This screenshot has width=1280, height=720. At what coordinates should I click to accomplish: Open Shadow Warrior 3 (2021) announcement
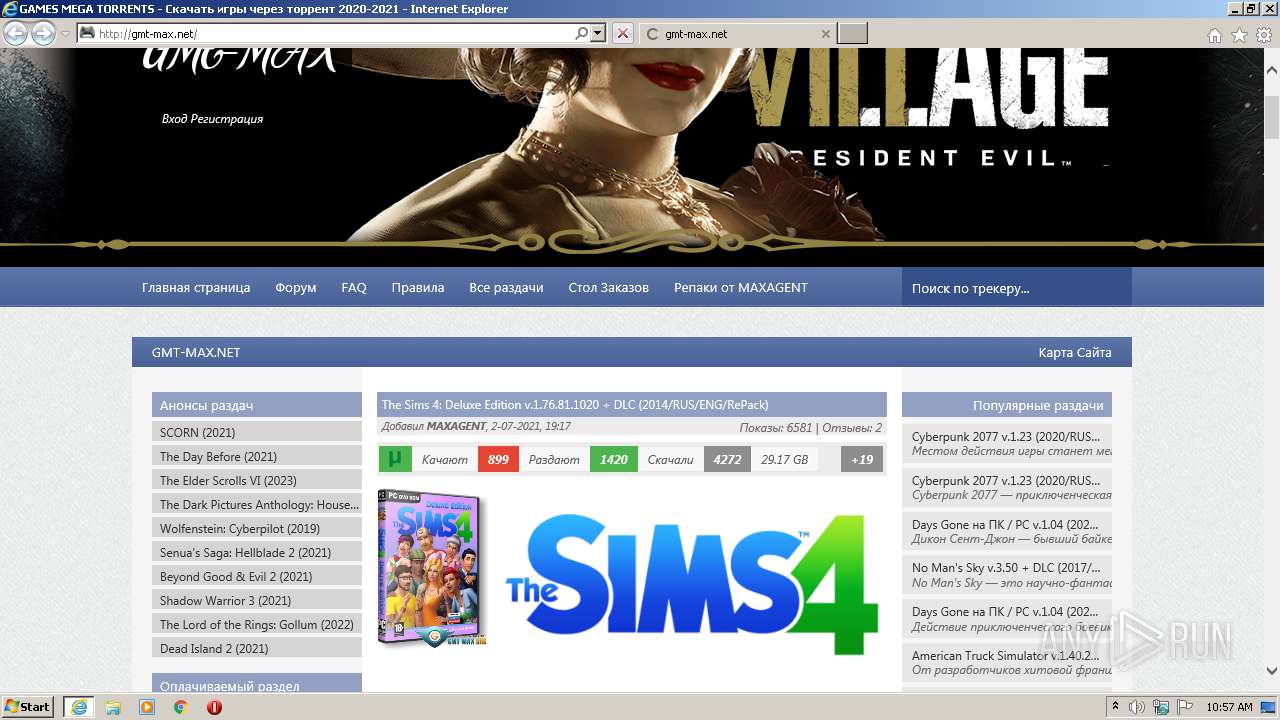point(257,600)
